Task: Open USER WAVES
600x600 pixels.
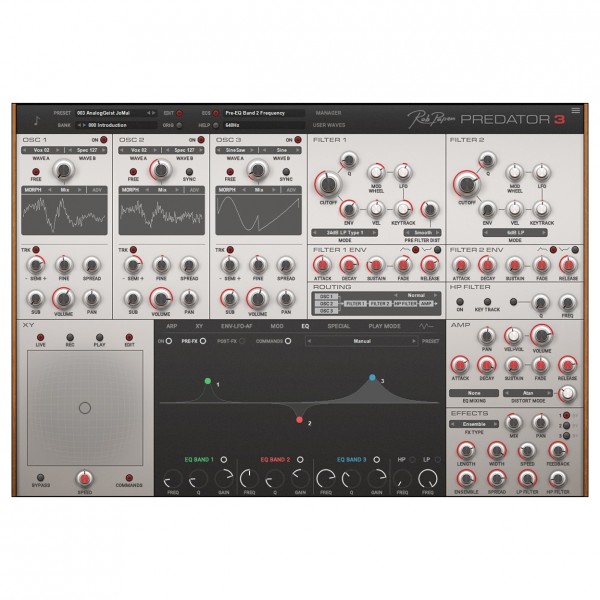Action: (329, 125)
